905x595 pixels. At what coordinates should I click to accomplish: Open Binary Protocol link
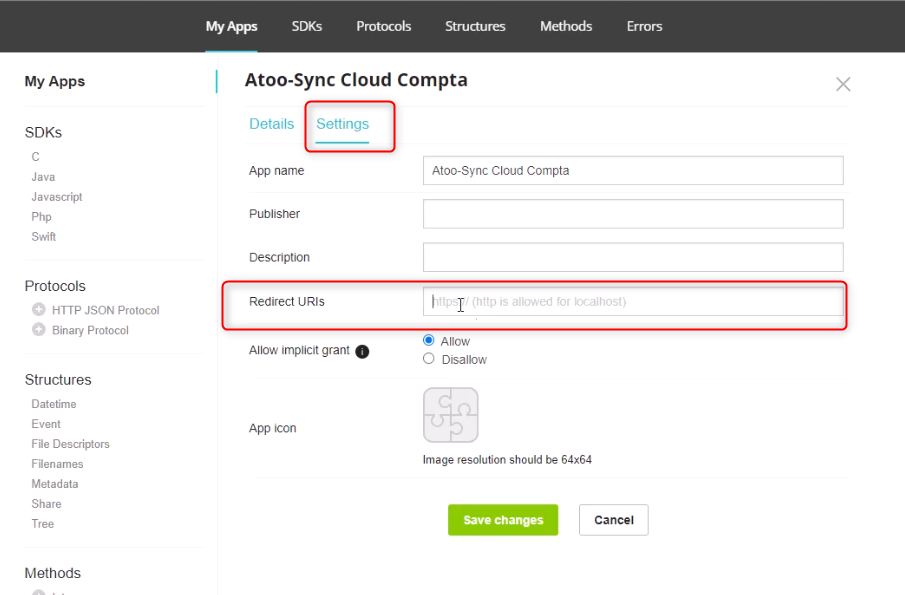click(90, 331)
